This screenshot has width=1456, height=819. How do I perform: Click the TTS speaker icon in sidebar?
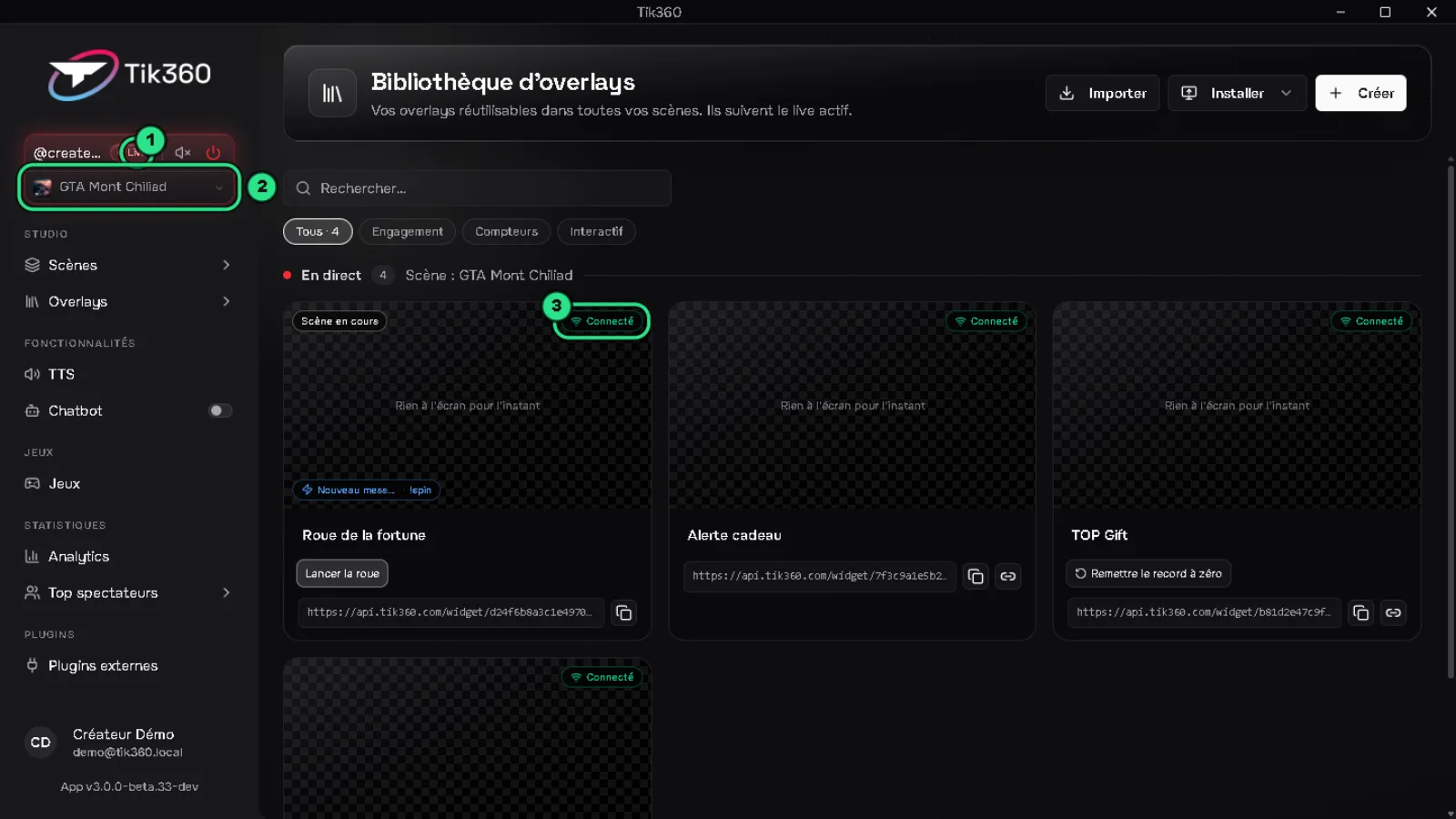(32, 374)
